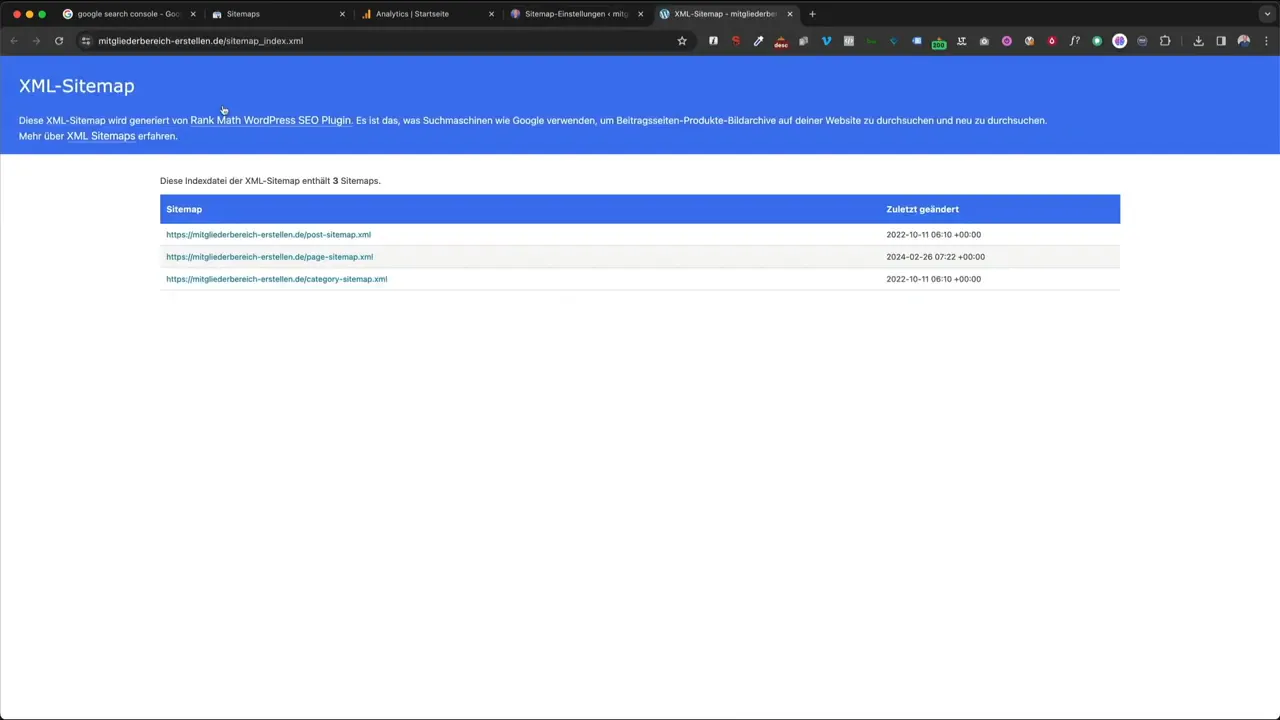Open the user profile avatar menu

1244,41
